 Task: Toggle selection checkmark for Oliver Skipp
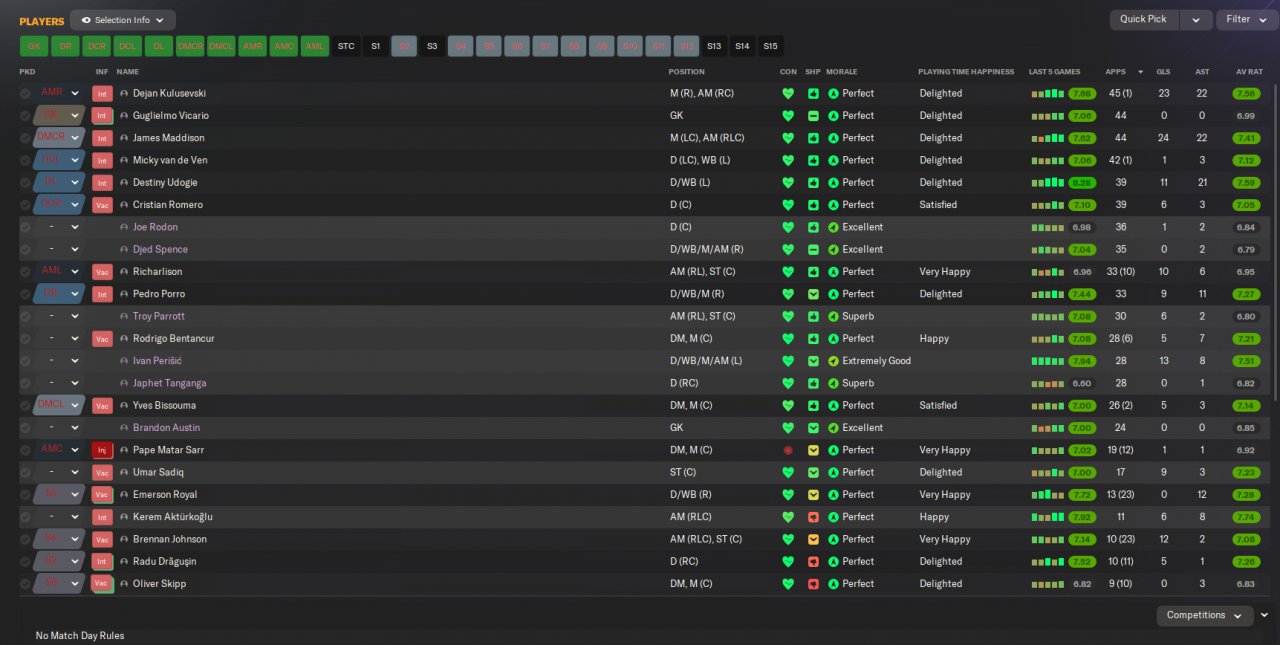(x=25, y=584)
